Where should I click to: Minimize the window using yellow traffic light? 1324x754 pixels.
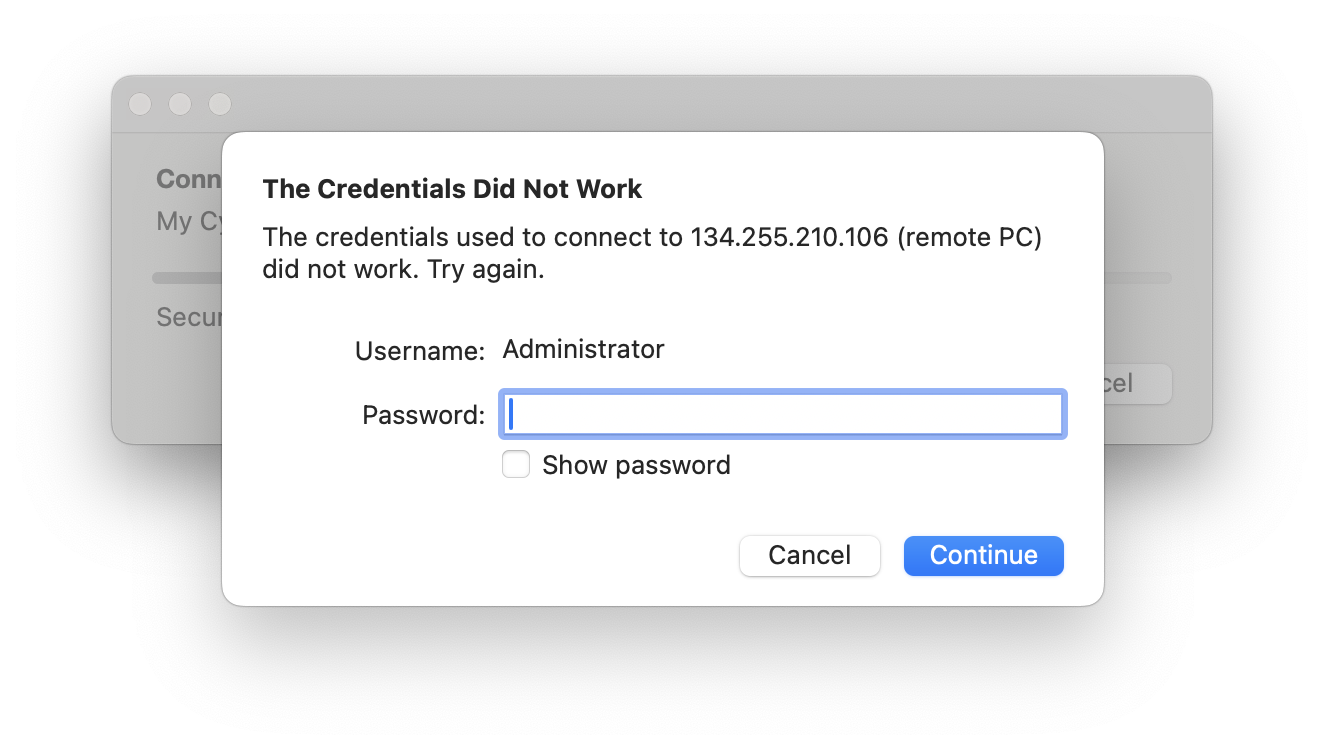(180, 104)
